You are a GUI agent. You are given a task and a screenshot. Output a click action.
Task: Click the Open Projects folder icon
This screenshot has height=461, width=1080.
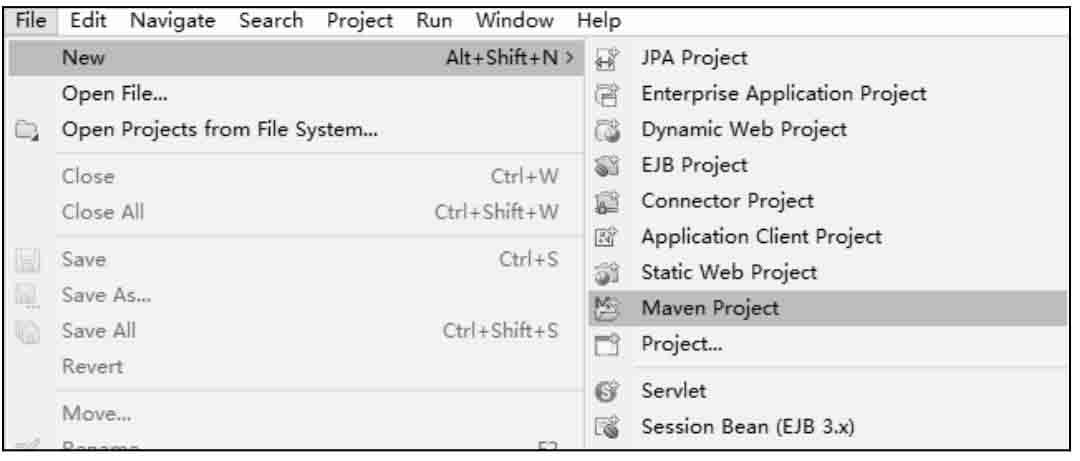click(x=28, y=130)
